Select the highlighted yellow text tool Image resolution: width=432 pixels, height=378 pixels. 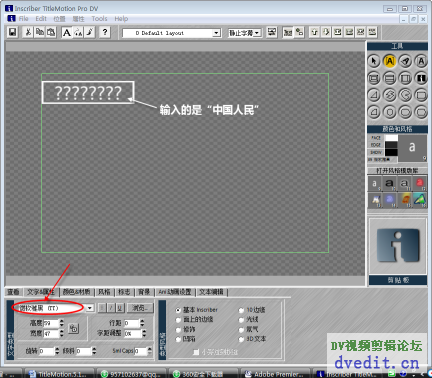coord(389,61)
